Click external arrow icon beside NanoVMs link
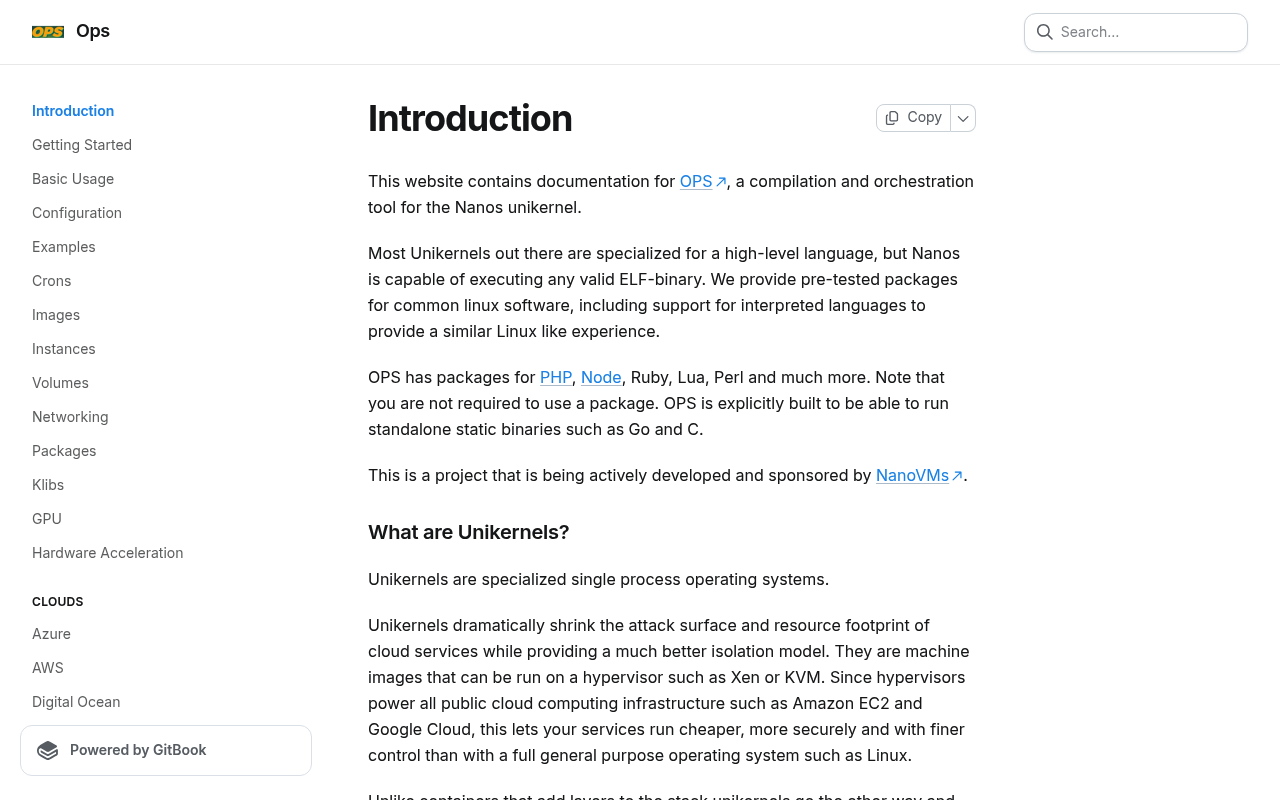 [x=957, y=476]
